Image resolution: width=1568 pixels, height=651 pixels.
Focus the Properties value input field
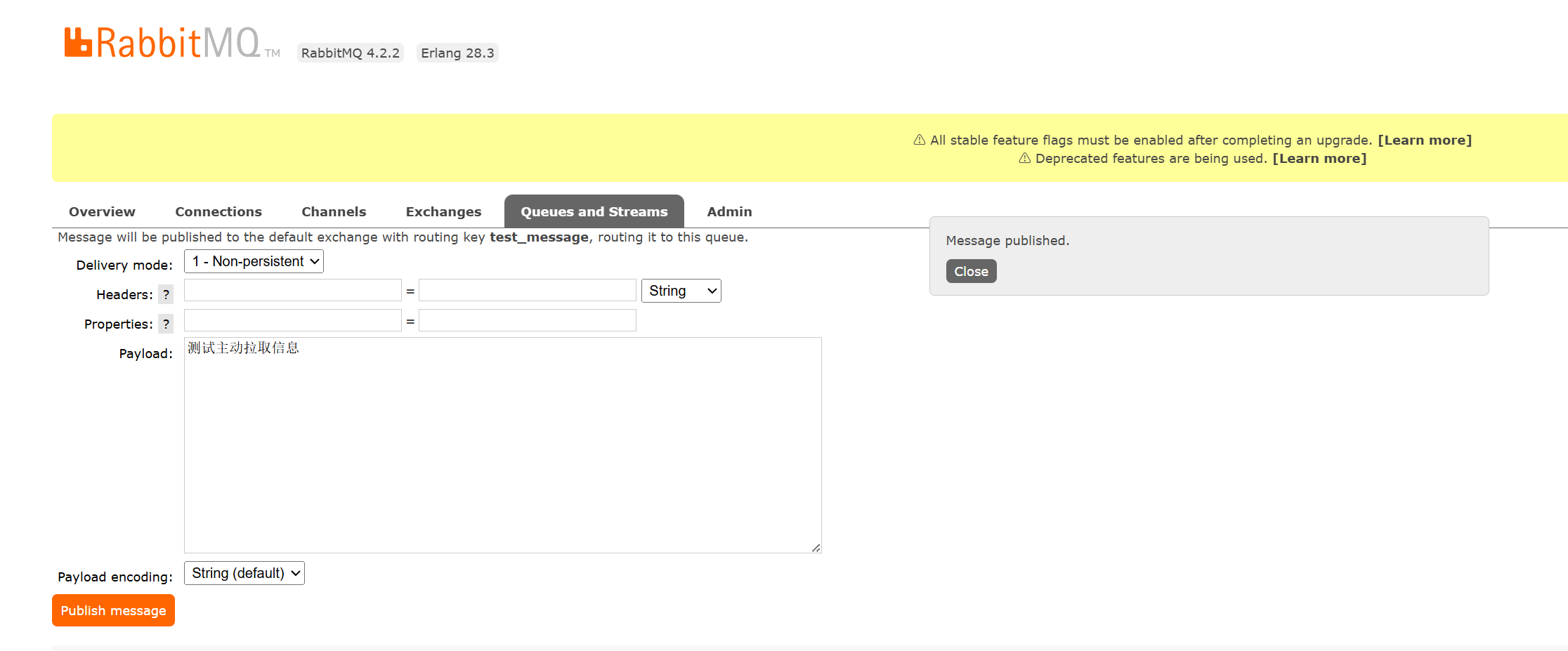click(x=528, y=320)
